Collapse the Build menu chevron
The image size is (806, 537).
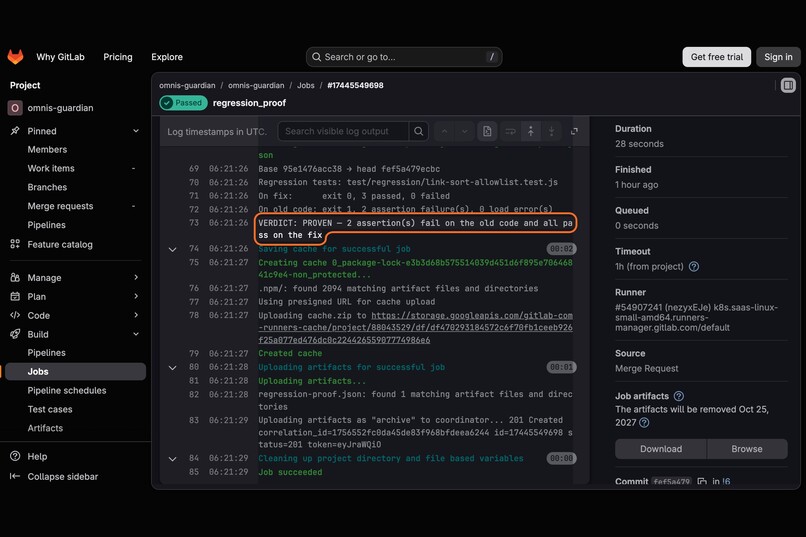click(x=136, y=334)
